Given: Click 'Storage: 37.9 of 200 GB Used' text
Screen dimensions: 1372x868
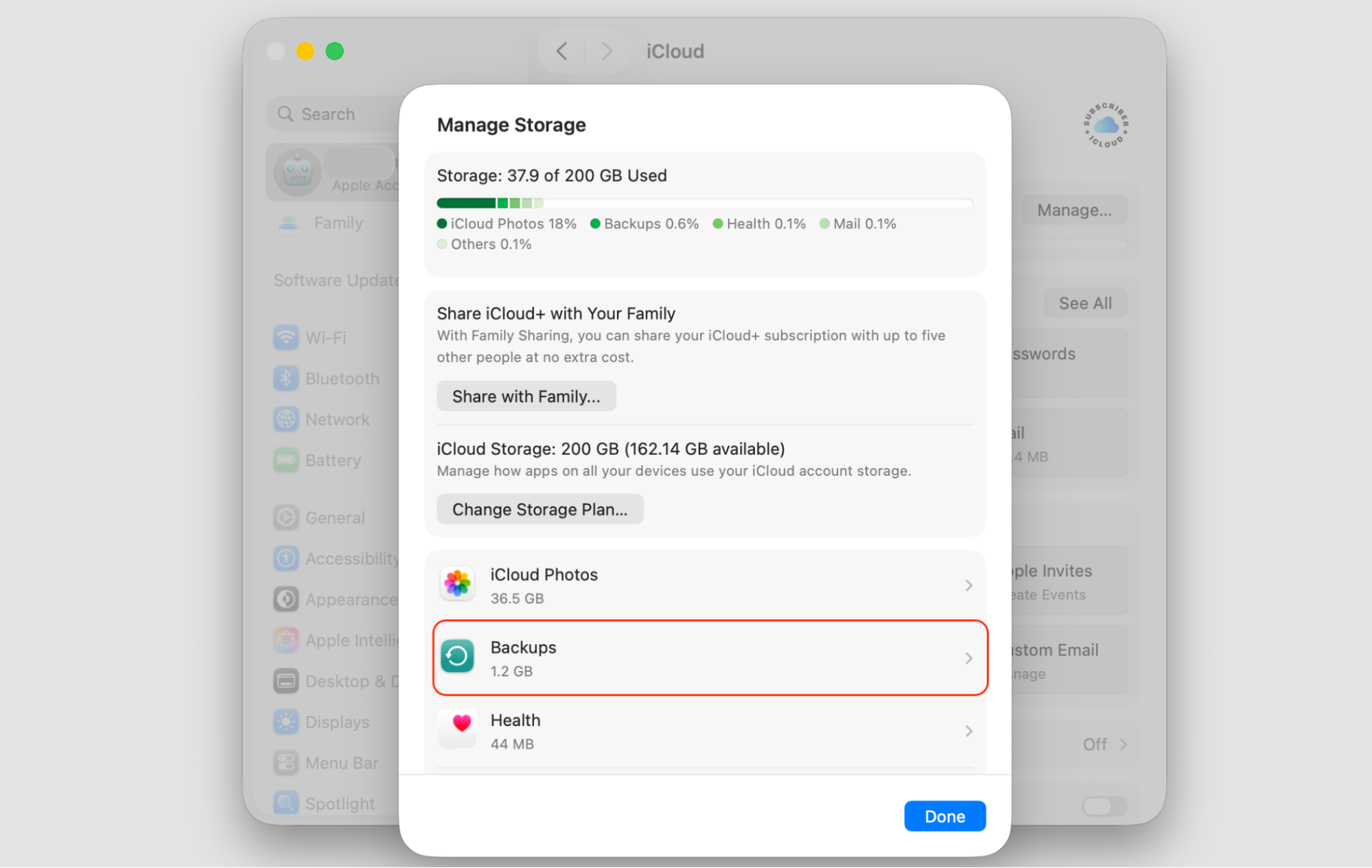Looking at the screenshot, I should (x=552, y=176).
